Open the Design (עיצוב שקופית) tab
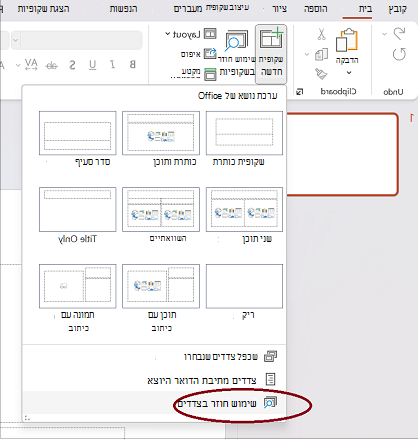This screenshot has width=418, height=439. [227, 7]
